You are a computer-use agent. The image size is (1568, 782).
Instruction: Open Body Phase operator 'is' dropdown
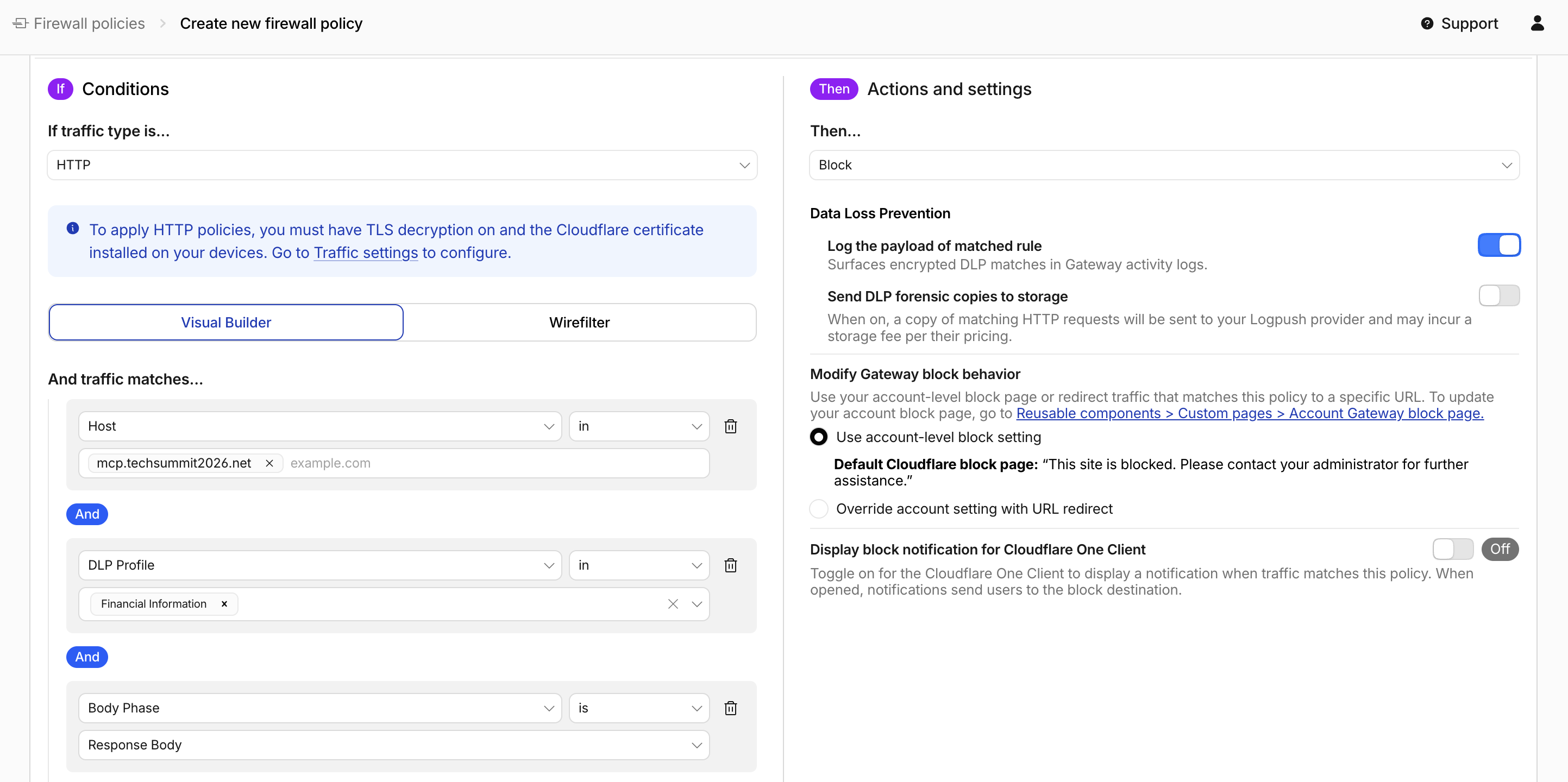pos(639,708)
